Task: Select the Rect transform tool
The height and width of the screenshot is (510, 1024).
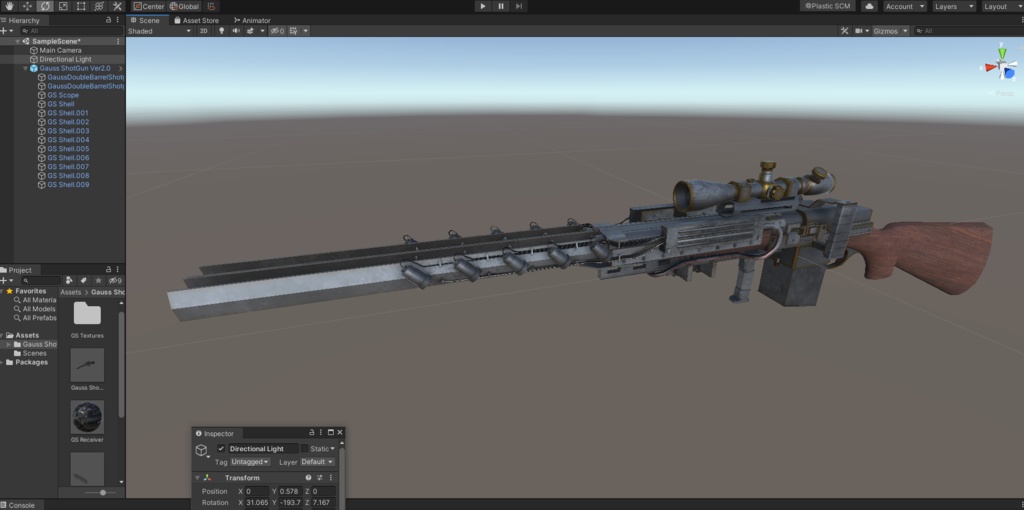Action: (81, 6)
